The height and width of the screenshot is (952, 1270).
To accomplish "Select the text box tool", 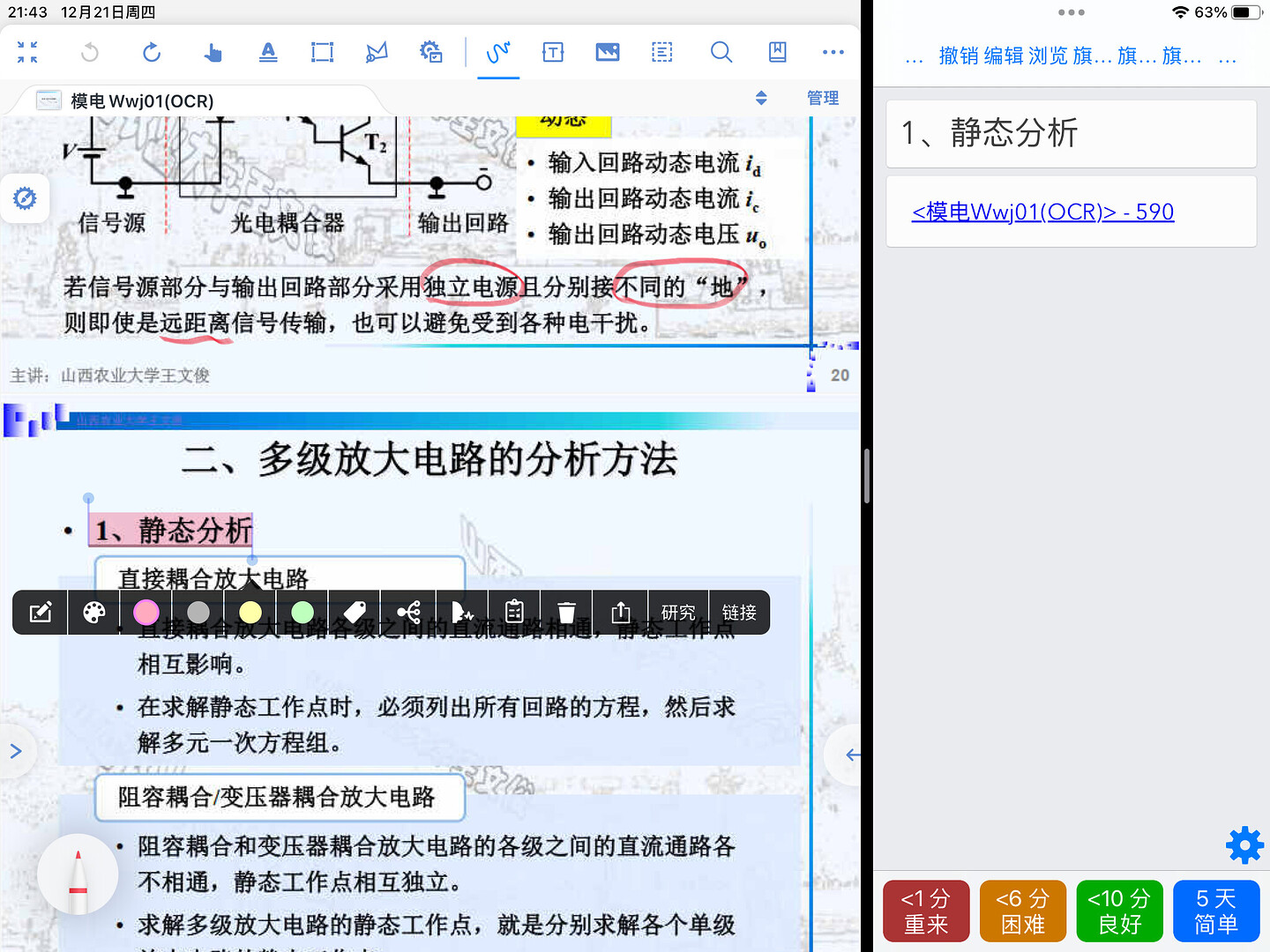I will tap(553, 53).
